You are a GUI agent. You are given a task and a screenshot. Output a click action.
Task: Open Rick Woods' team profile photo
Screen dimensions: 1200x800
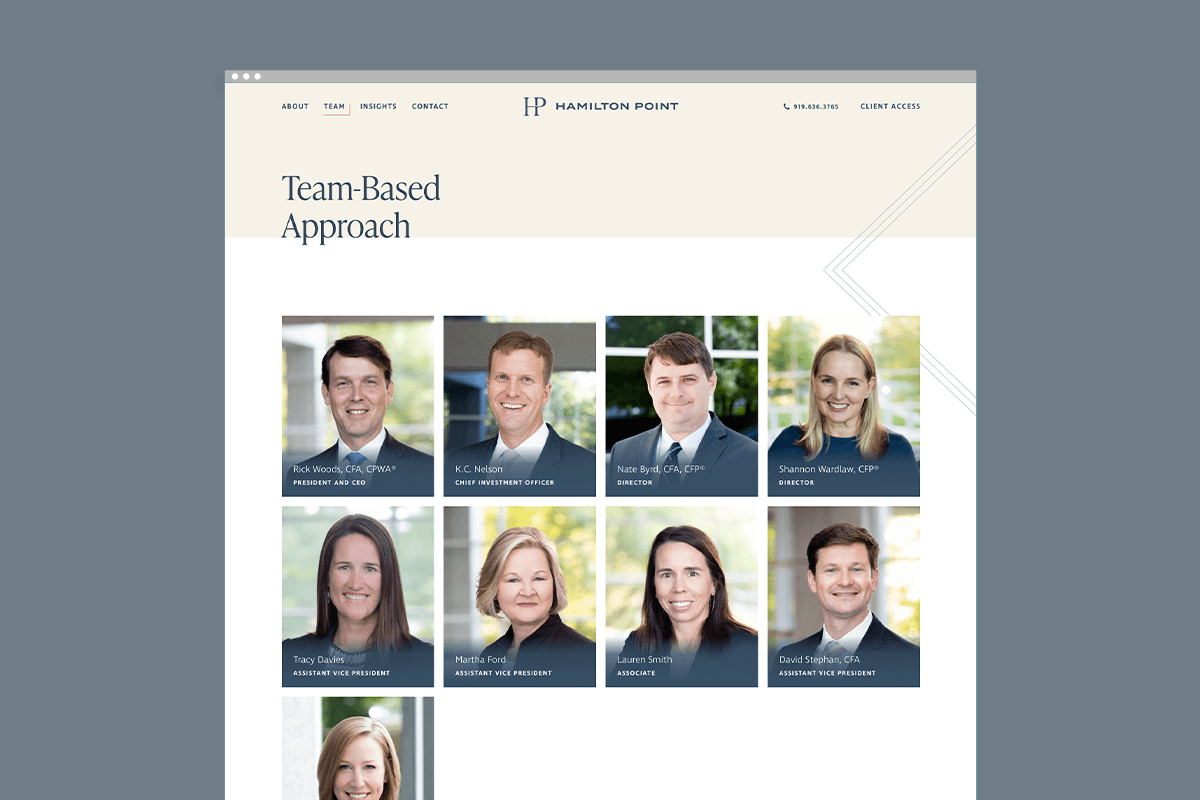[x=358, y=406]
